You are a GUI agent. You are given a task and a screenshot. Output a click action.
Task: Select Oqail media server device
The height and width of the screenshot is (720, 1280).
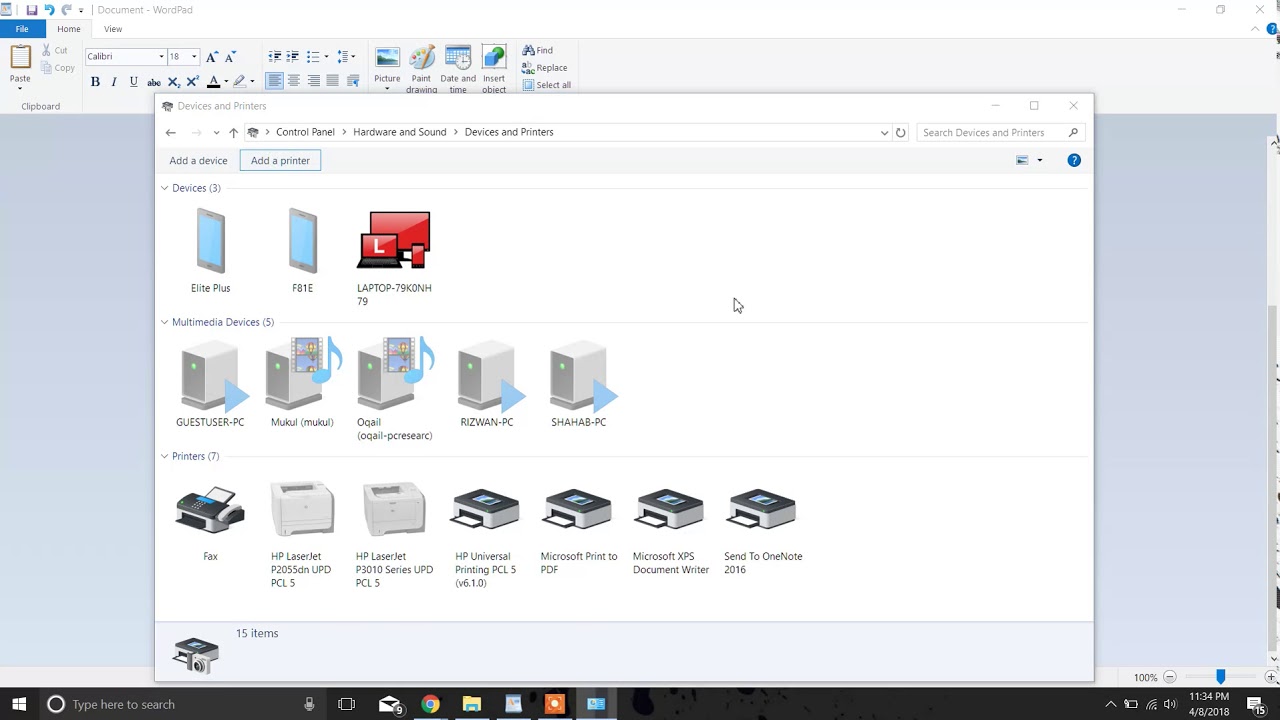pos(395,390)
